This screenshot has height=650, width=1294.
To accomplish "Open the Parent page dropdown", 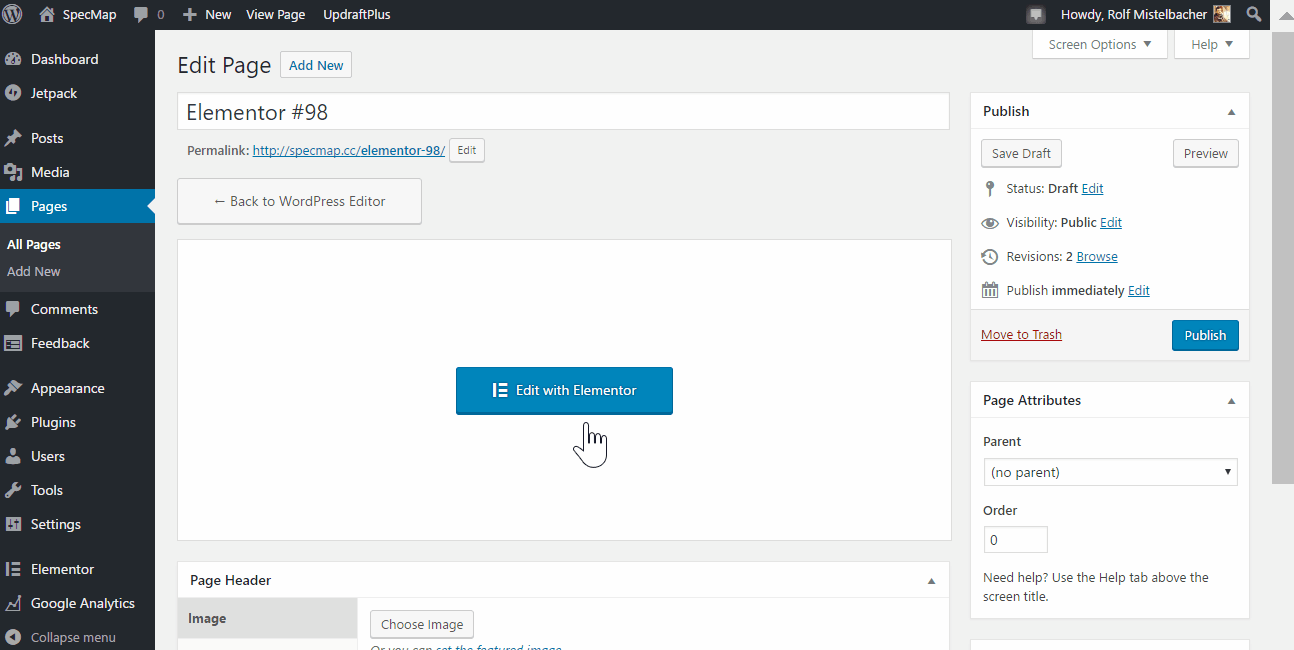I will pyautogui.click(x=1110, y=472).
